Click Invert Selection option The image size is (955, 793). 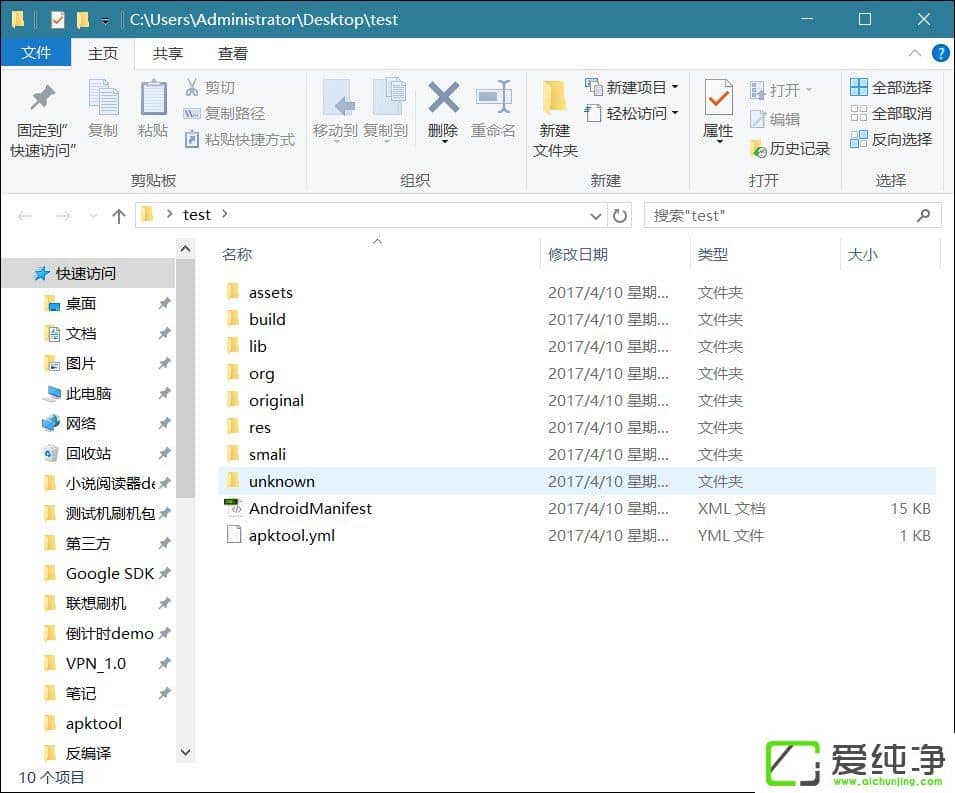(890, 139)
